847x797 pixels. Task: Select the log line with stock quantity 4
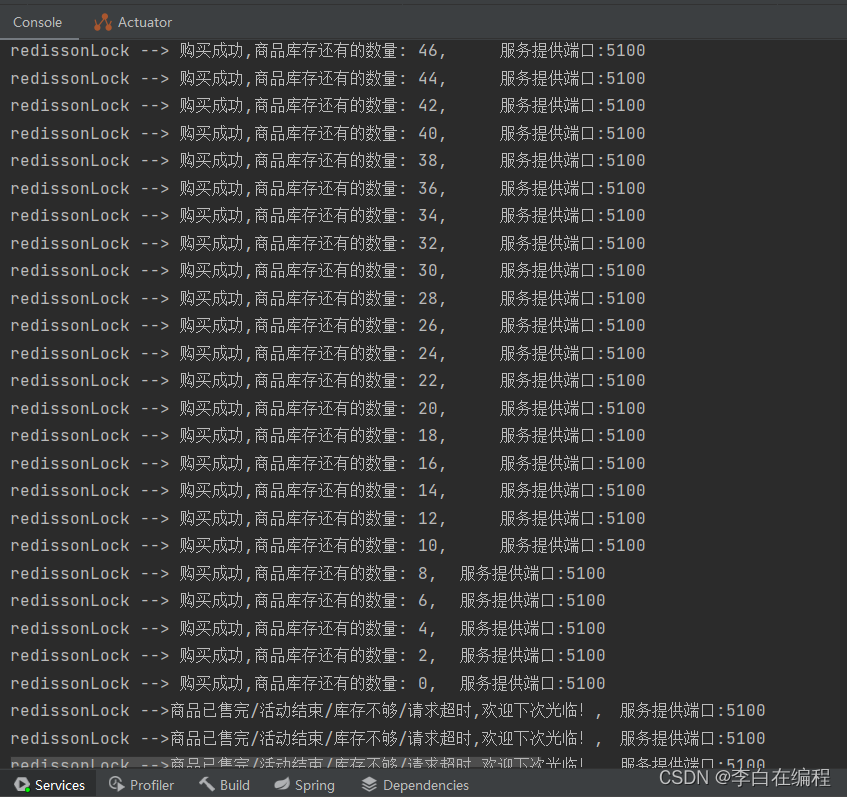(x=308, y=628)
